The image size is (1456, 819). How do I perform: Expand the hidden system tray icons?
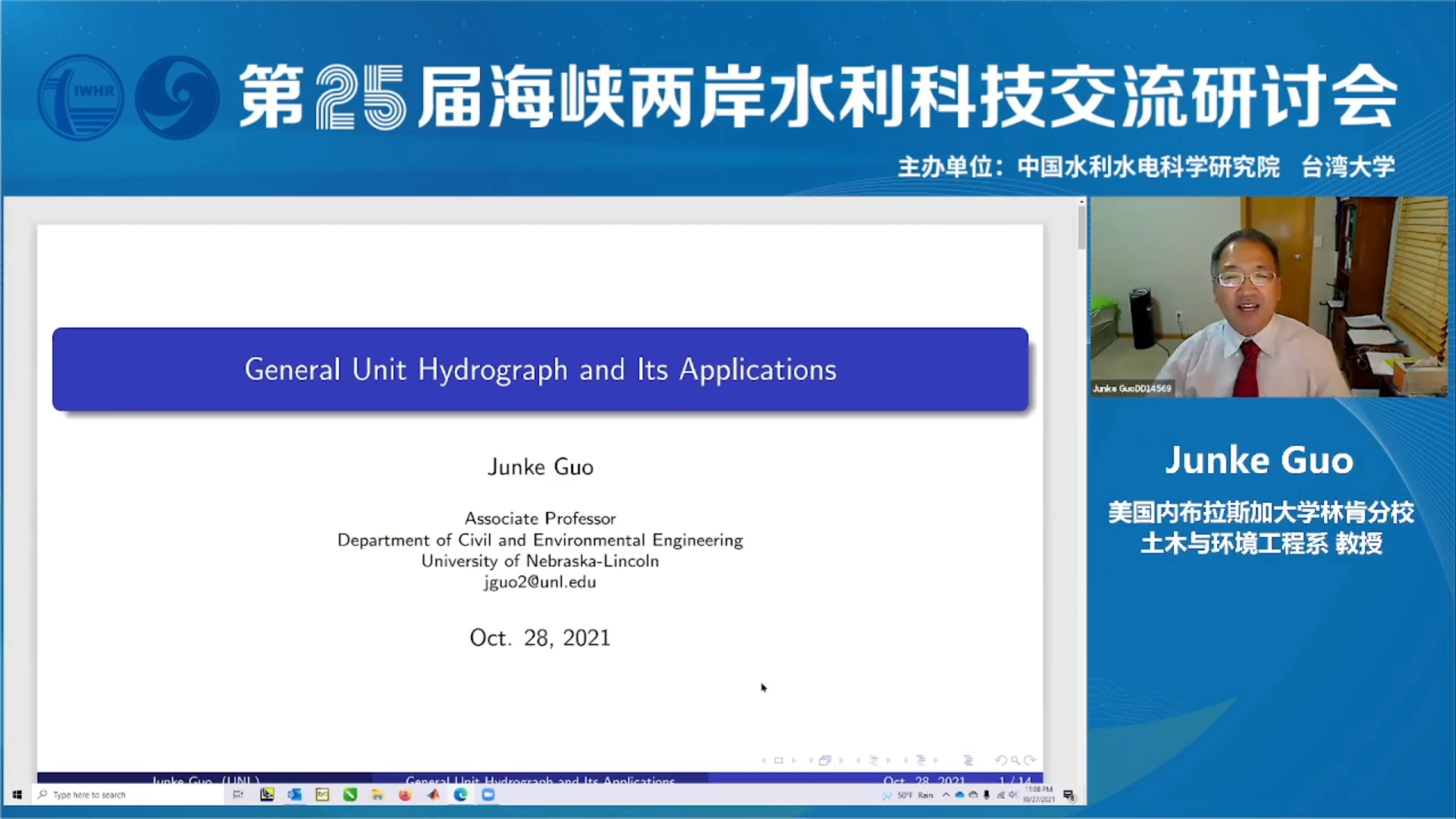(946, 795)
